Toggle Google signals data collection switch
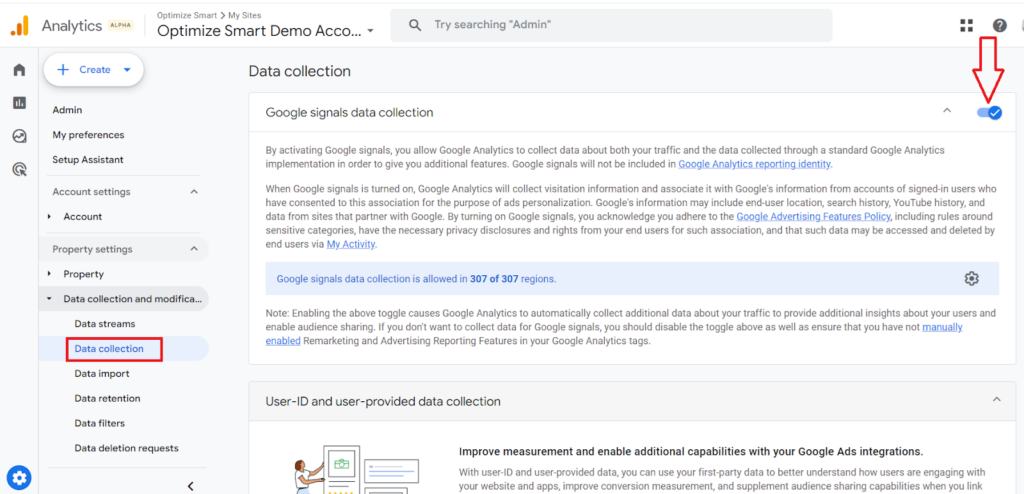The height and width of the screenshot is (494, 1024). [989, 113]
